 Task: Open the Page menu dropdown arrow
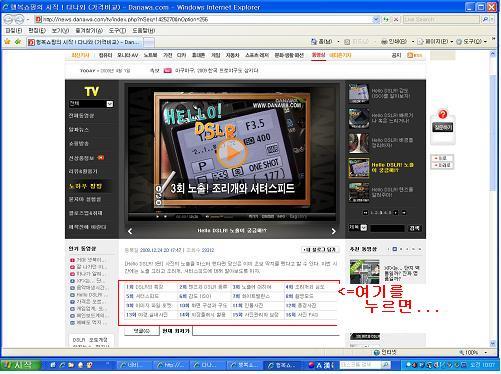tap(452, 42)
